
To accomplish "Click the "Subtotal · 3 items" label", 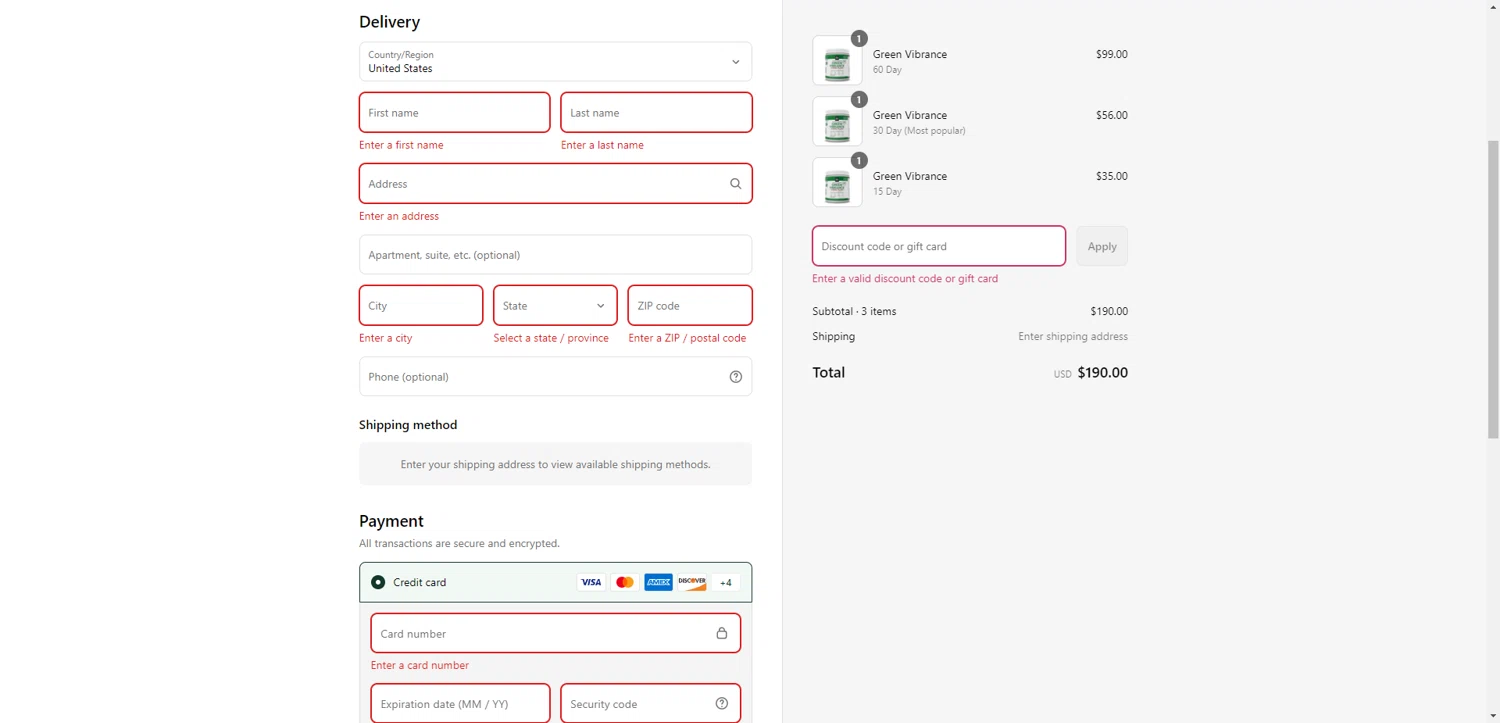I will (854, 311).
